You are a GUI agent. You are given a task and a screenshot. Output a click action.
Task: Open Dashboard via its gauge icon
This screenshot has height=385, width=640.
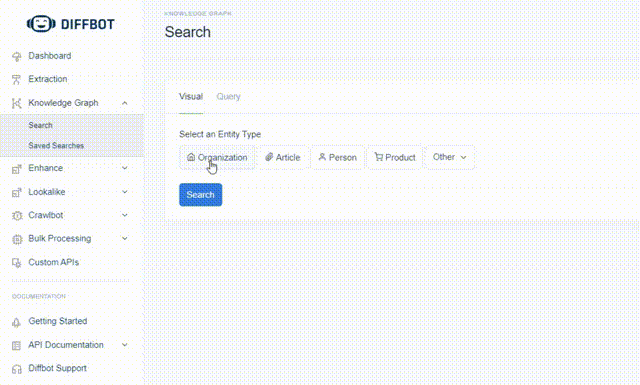coord(17,56)
